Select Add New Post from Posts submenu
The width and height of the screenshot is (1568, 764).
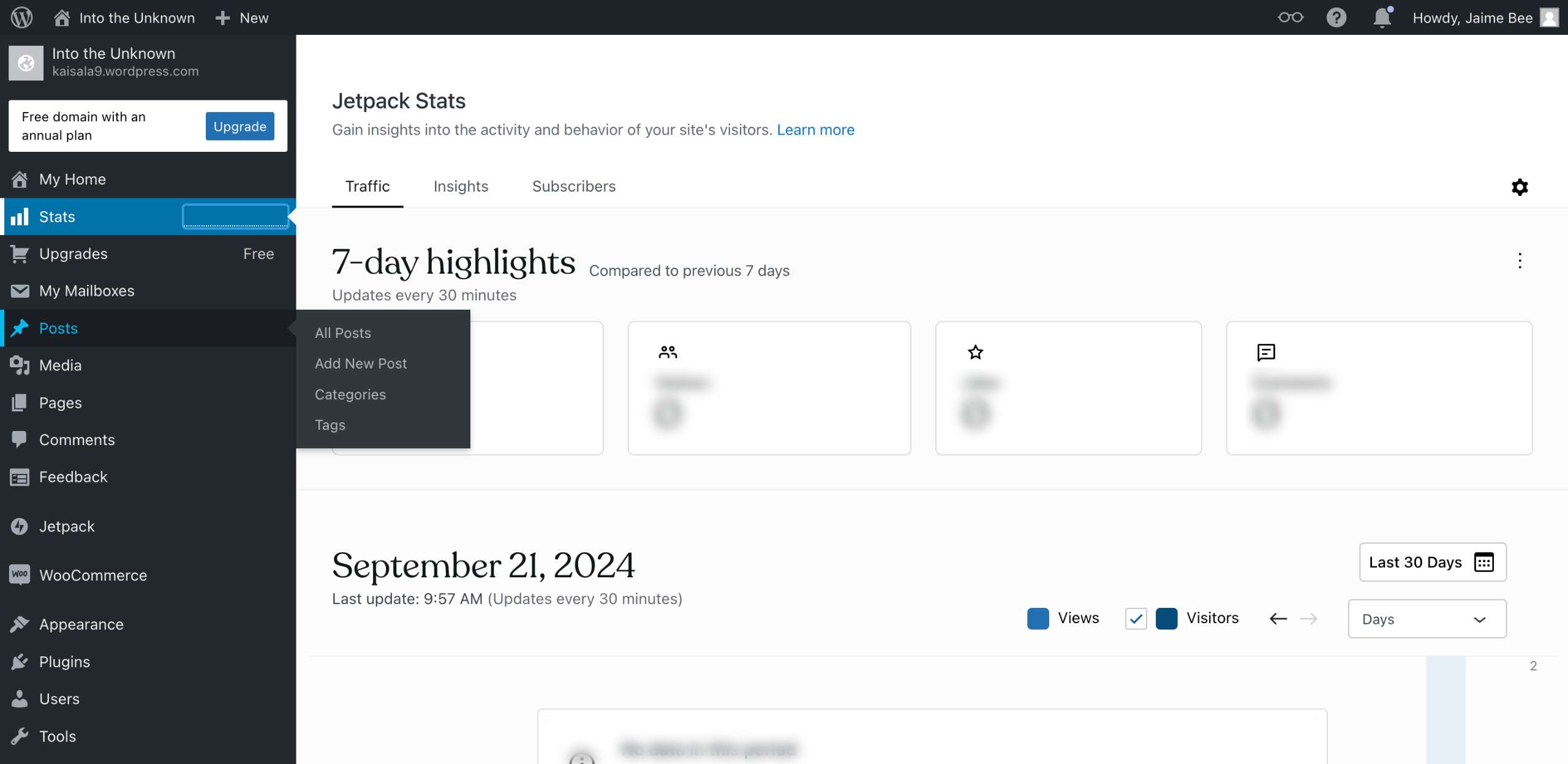361,364
